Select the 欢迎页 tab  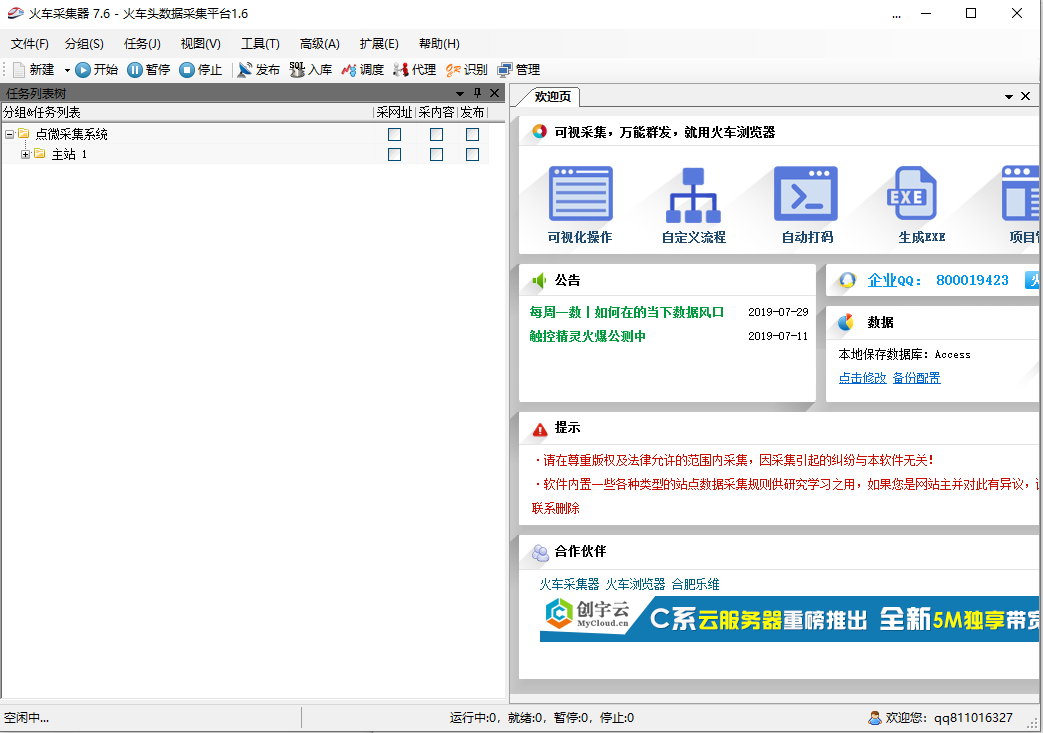click(x=552, y=96)
